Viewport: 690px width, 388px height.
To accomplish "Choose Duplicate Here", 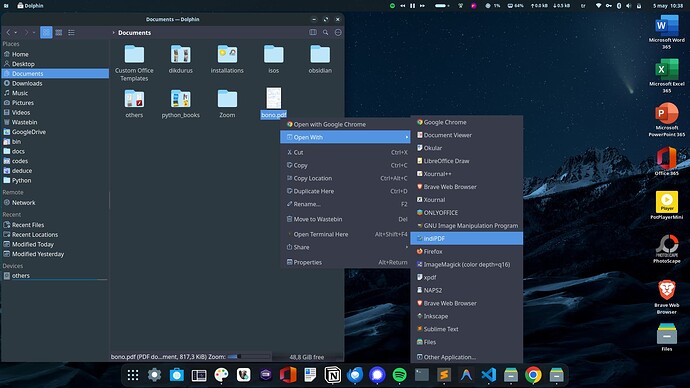I will pos(345,191).
